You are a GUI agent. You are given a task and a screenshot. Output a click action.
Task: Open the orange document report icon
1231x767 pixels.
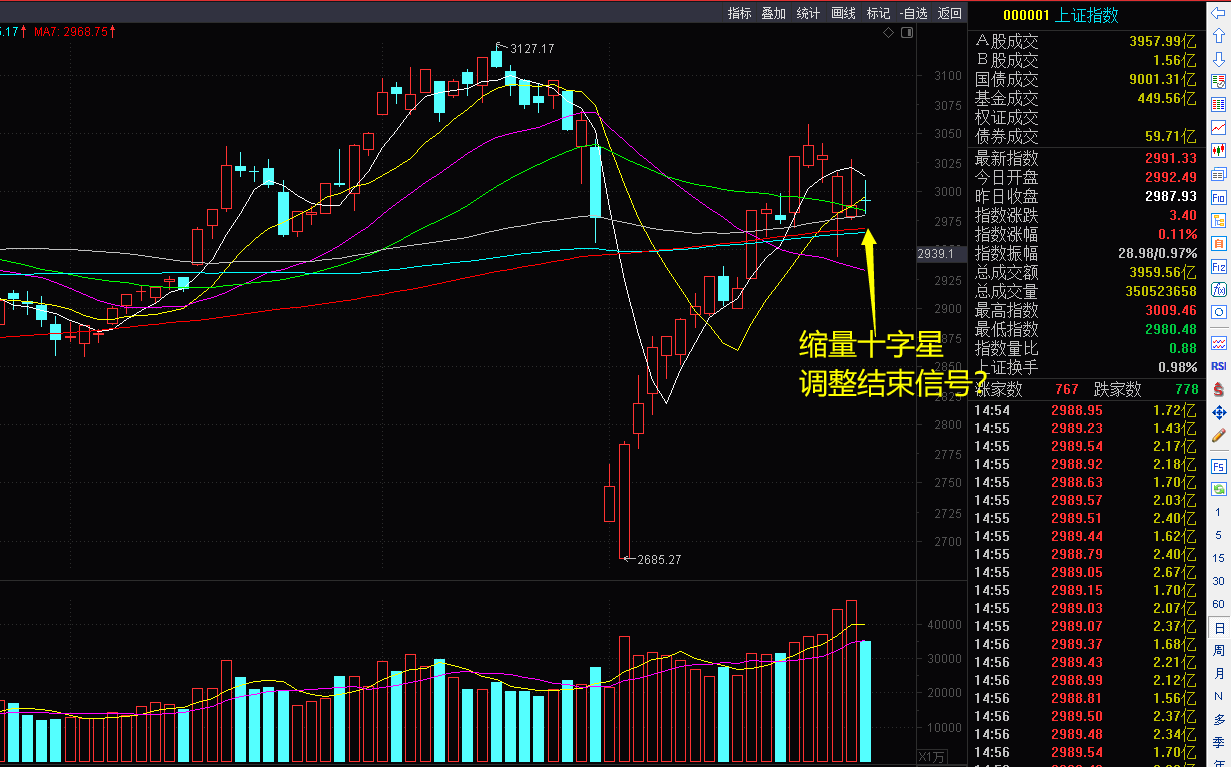tap(1218, 243)
